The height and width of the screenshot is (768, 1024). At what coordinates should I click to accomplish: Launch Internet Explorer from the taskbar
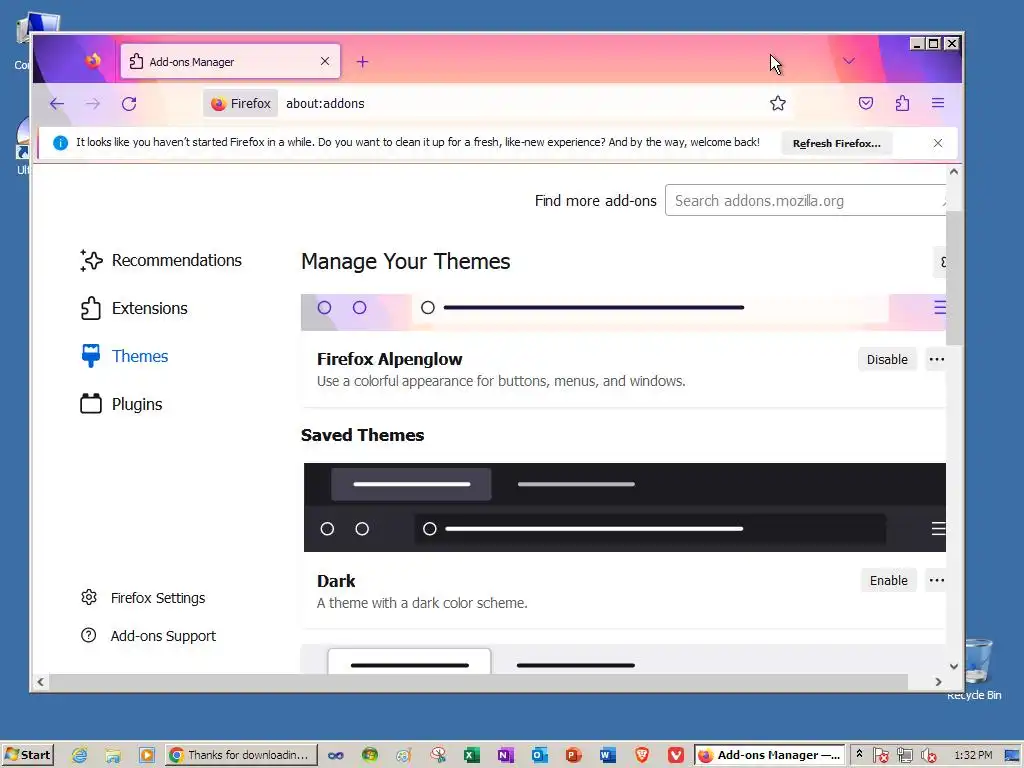[79, 755]
